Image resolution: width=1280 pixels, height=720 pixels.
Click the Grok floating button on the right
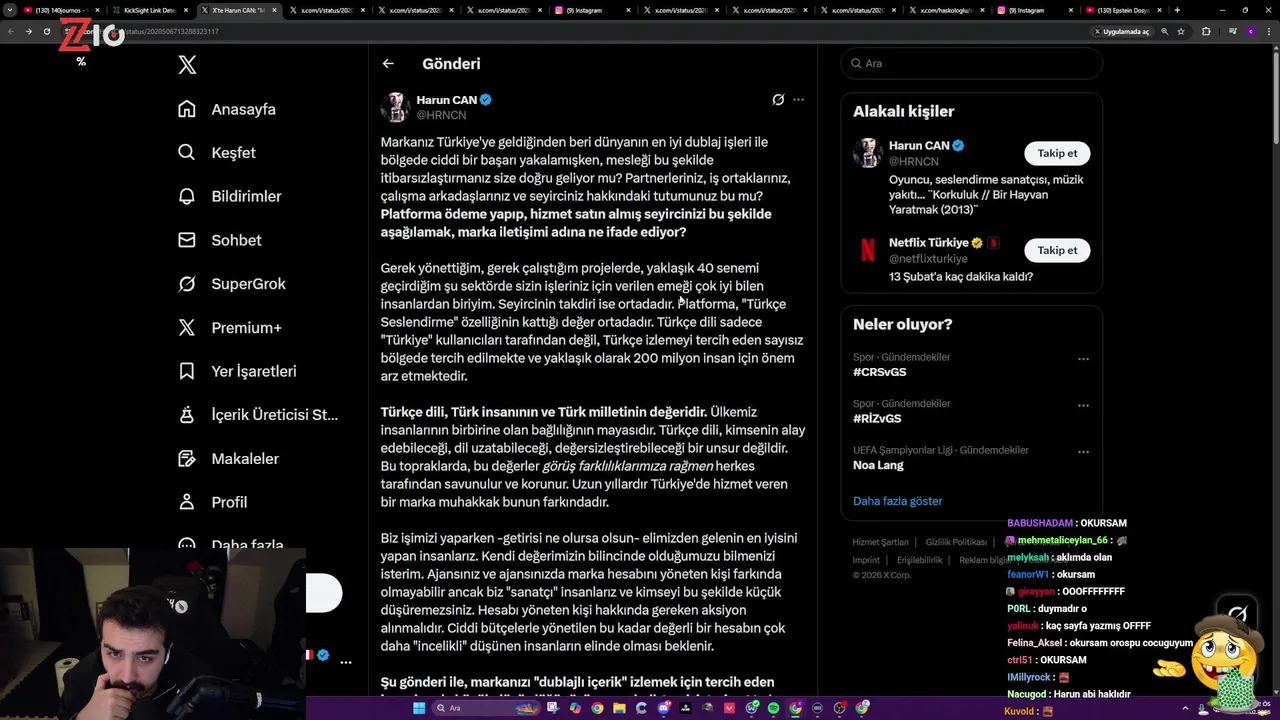(x=1238, y=614)
